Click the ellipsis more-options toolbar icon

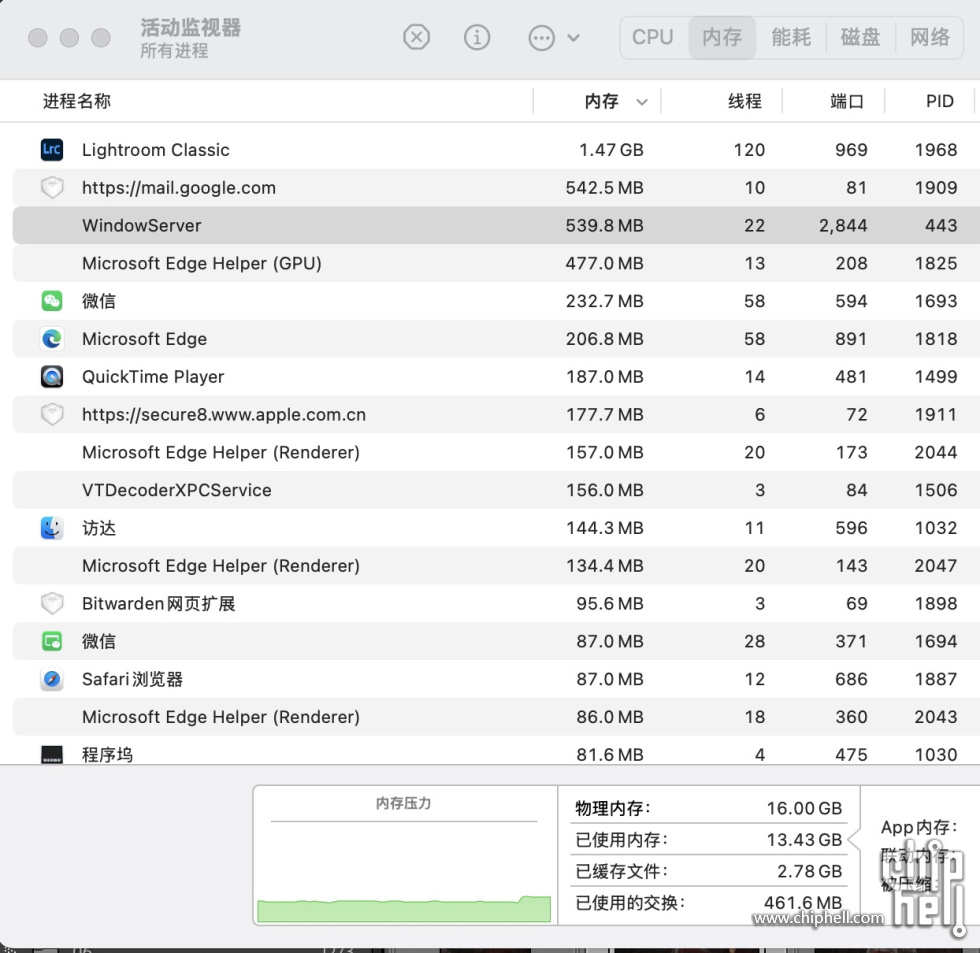pyautogui.click(x=541, y=37)
